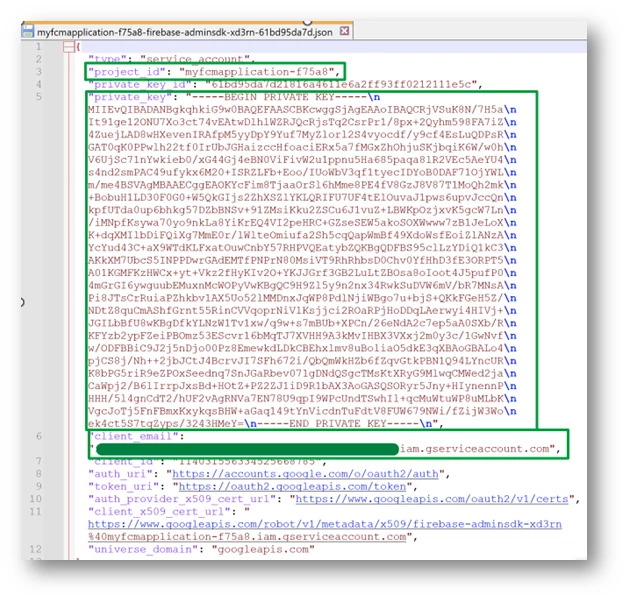Open the token_uri oauth2.googleapis.com link

coord(292,486)
